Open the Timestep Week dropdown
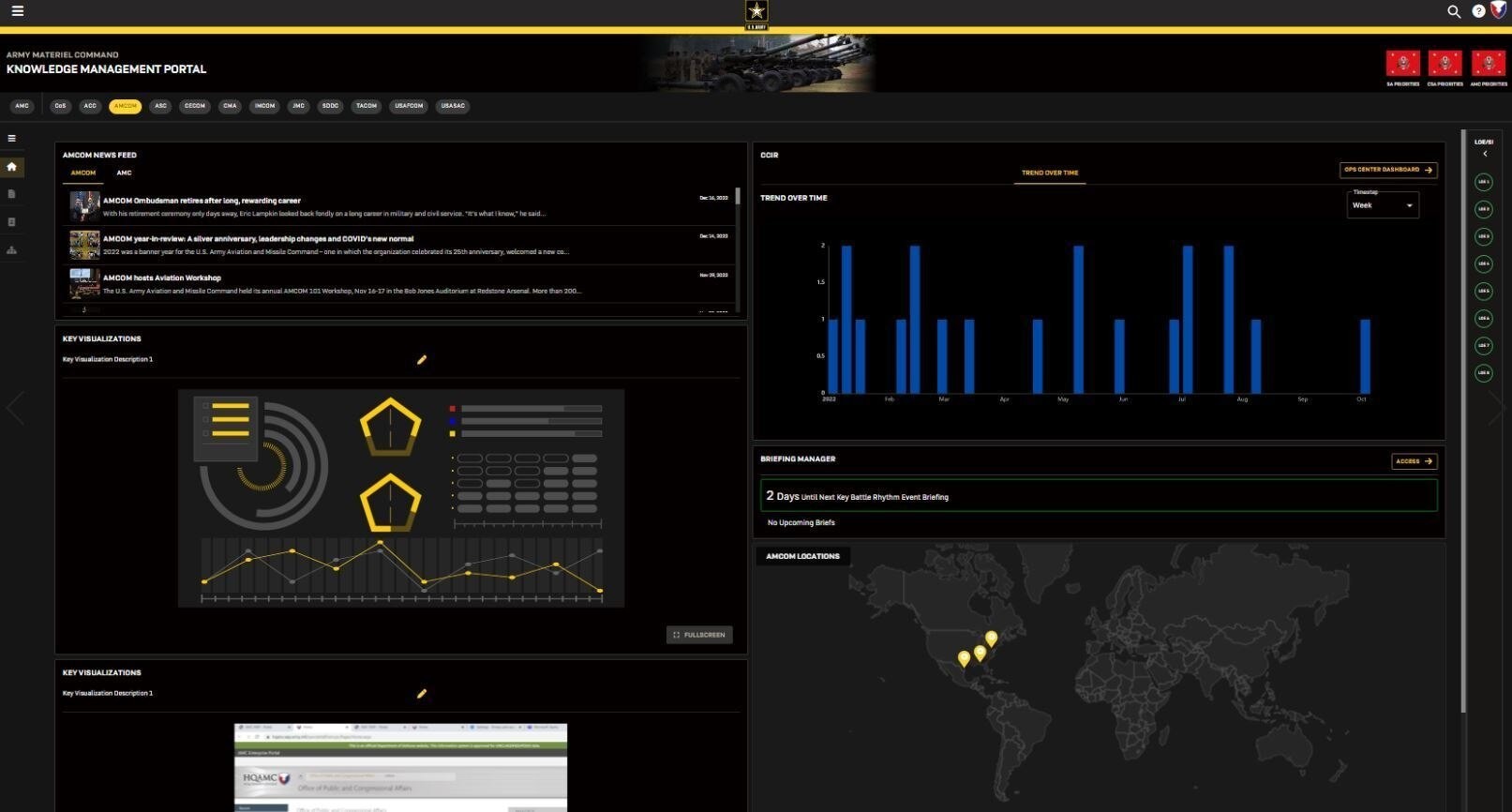 [1383, 205]
